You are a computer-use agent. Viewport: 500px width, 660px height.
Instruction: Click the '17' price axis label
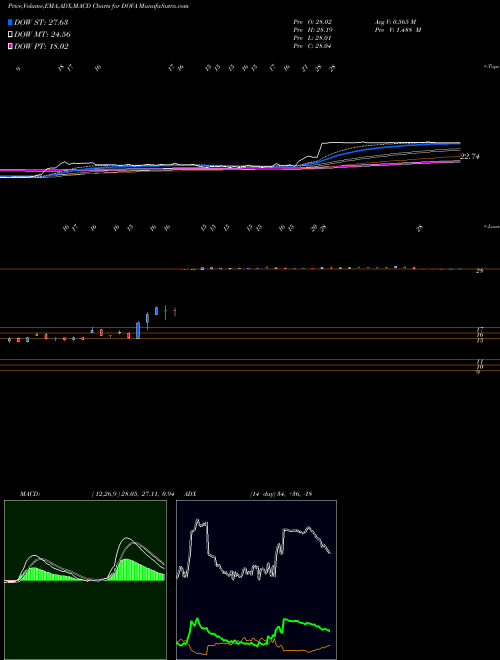pyautogui.click(x=480, y=330)
